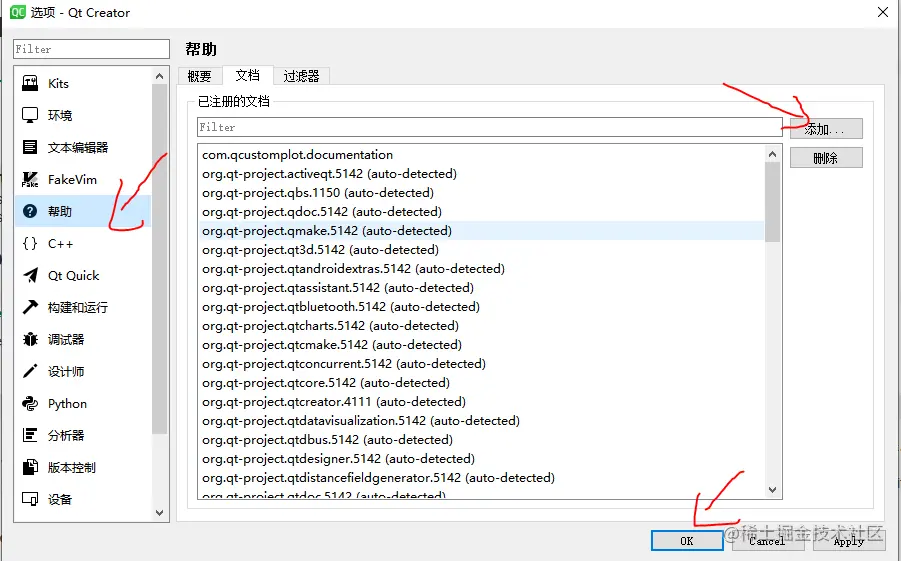Viewport: 901px width, 561px height.
Task: Switch to the 概要 tab
Action: click(199, 76)
